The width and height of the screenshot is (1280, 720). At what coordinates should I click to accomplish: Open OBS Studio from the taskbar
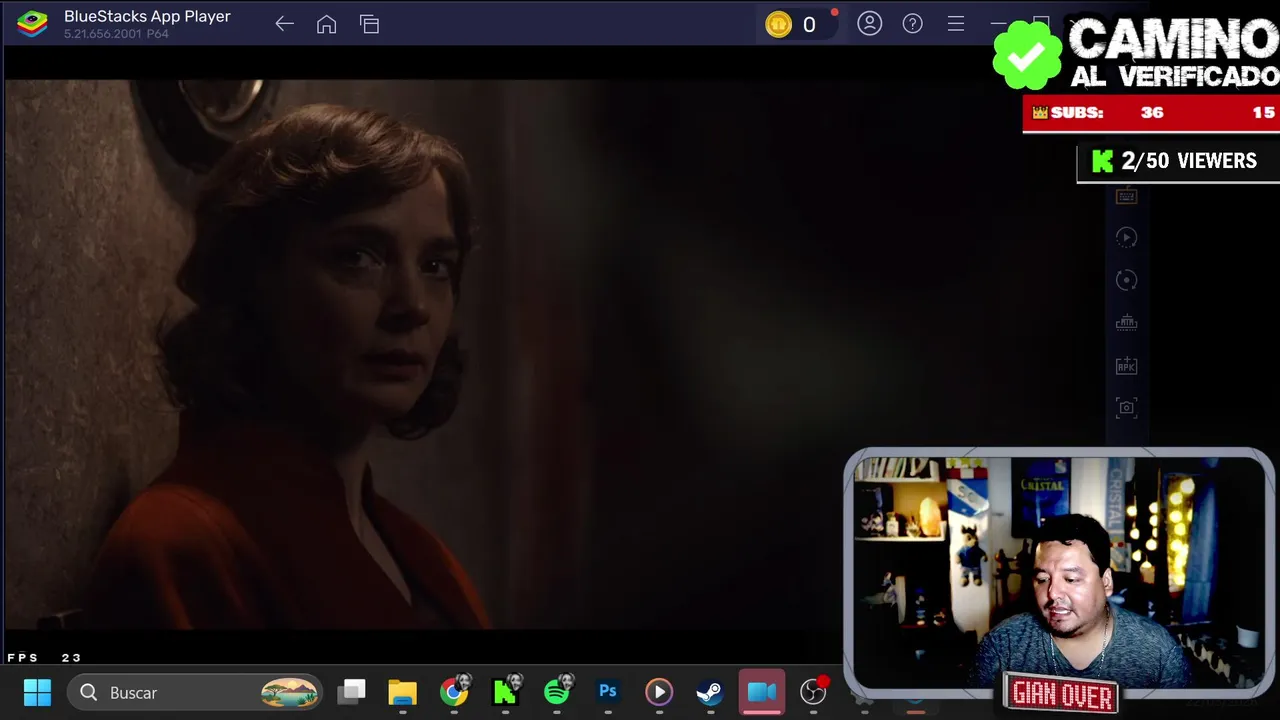(x=814, y=692)
